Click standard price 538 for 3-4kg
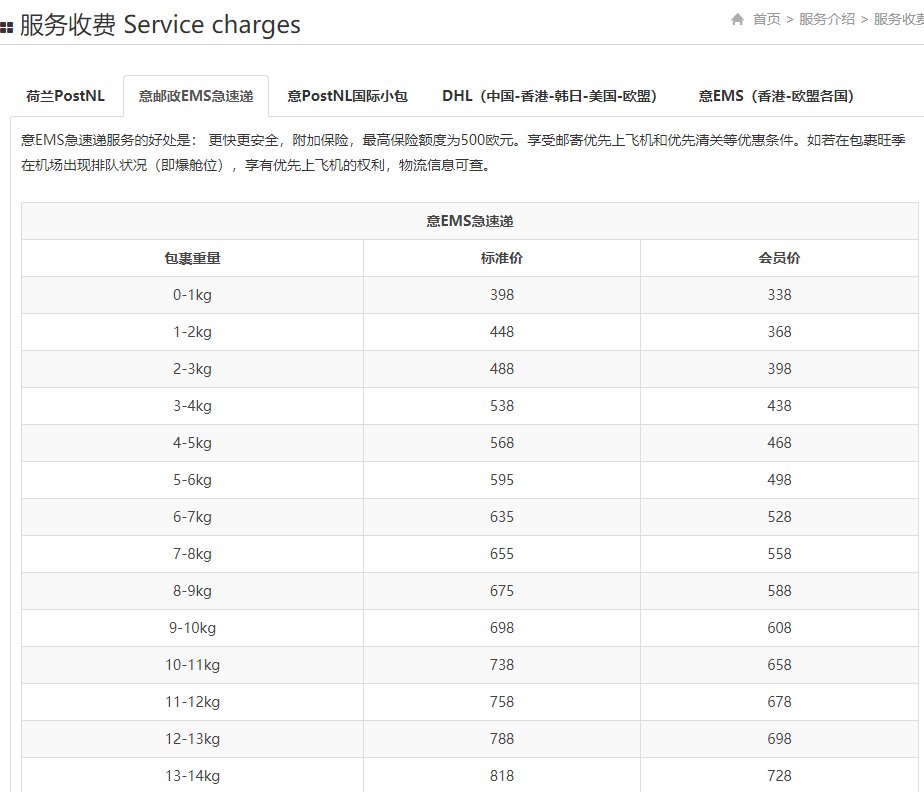924x792 pixels. click(501, 406)
